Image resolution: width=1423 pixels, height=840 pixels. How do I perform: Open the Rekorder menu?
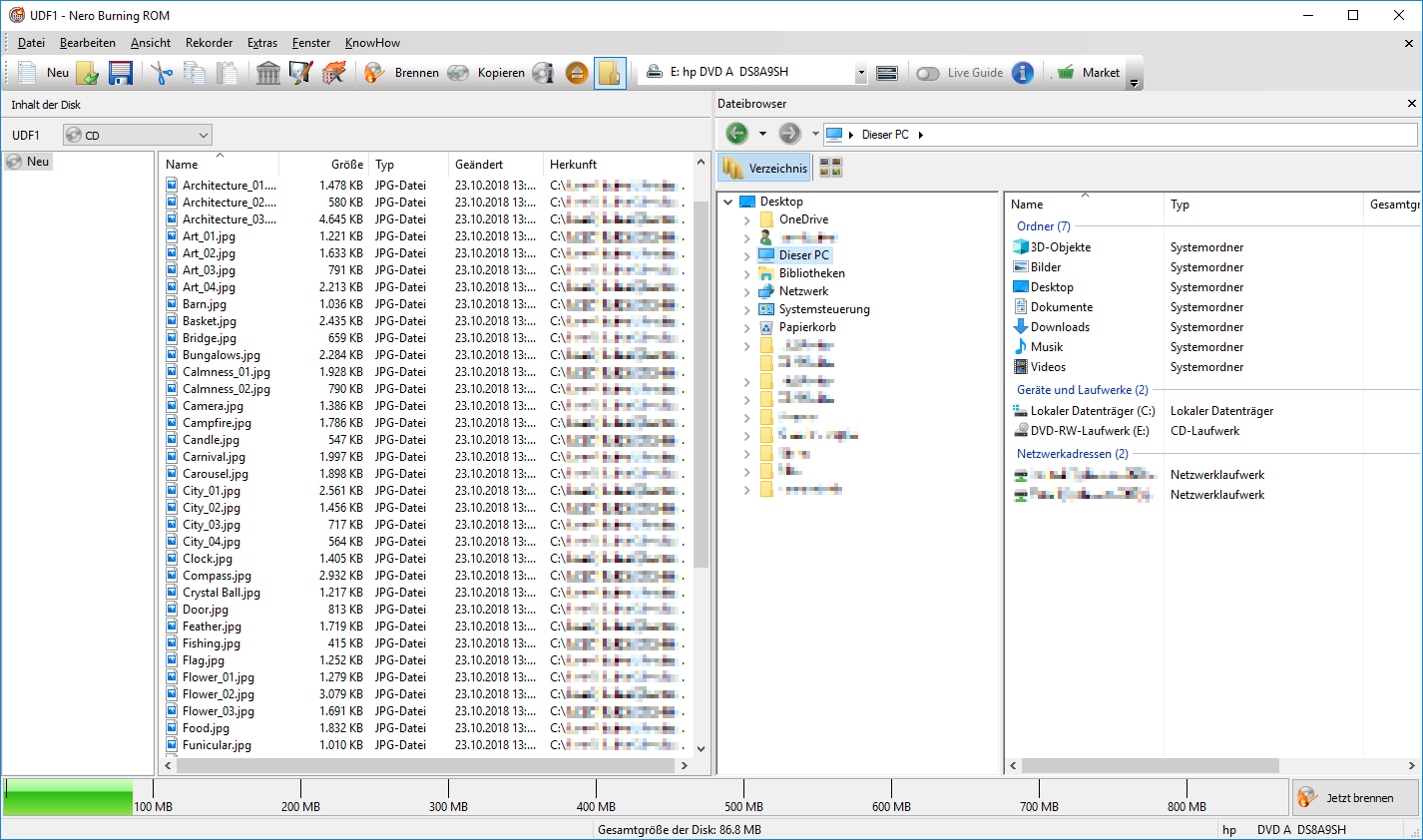(209, 43)
